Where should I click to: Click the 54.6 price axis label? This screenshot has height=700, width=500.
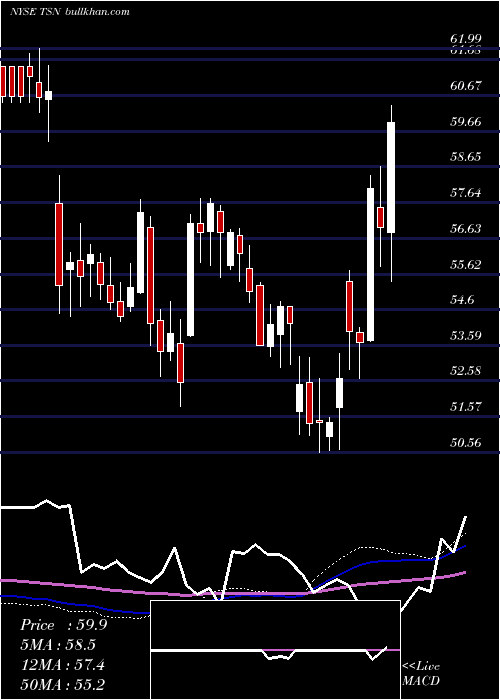pyautogui.click(x=462, y=300)
